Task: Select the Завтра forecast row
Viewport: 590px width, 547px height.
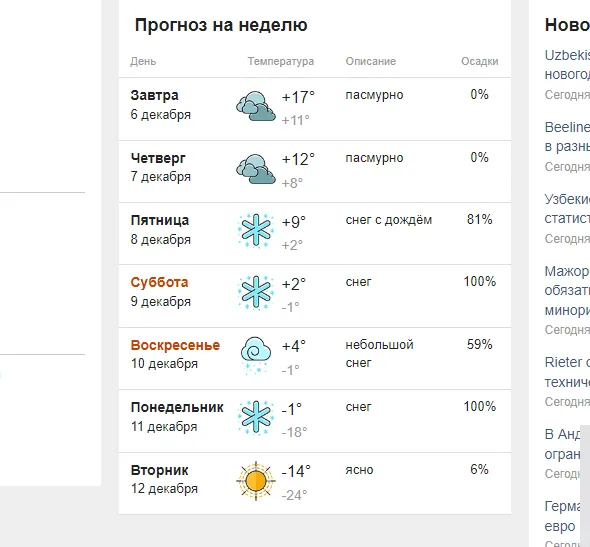Action: [x=315, y=109]
